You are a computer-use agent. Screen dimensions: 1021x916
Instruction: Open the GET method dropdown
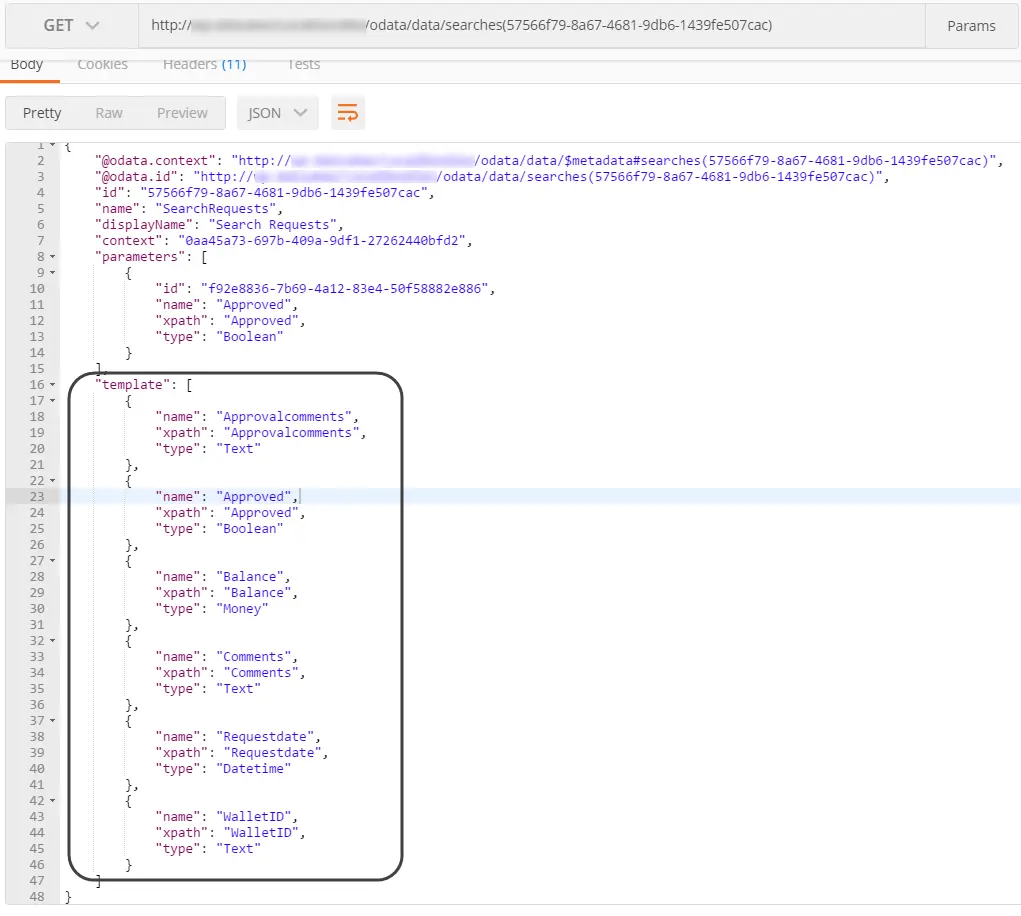click(72, 25)
